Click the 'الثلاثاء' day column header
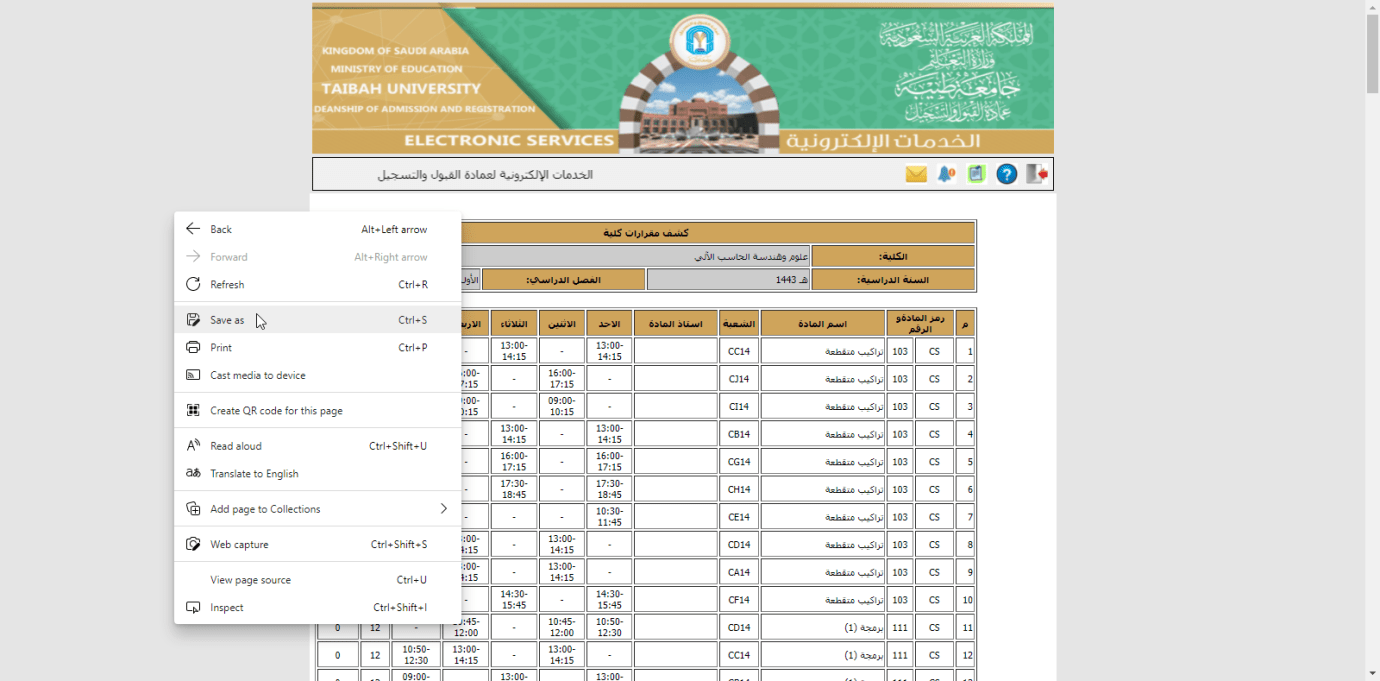 coord(514,323)
